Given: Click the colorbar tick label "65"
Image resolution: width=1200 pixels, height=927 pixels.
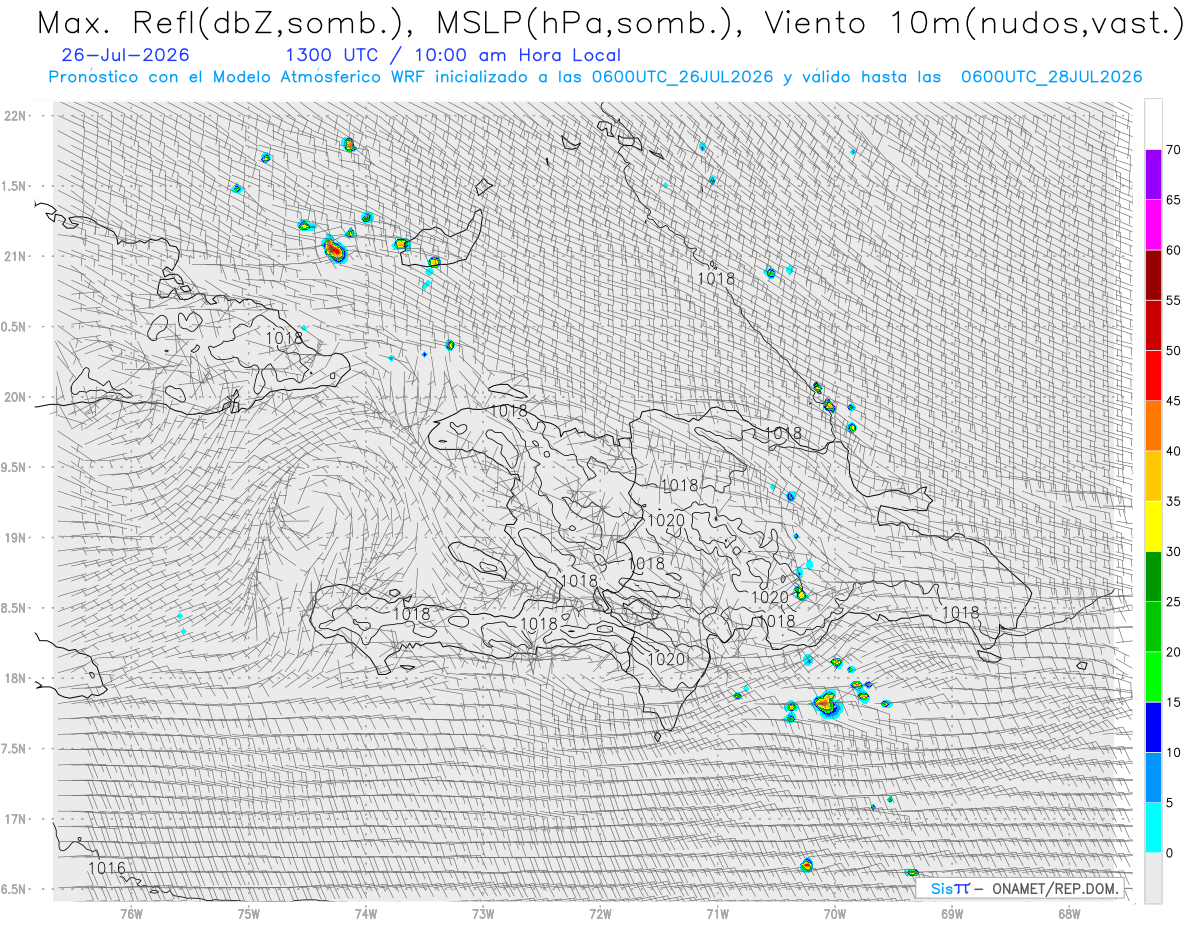Looking at the screenshot, I should click(x=1174, y=200).
